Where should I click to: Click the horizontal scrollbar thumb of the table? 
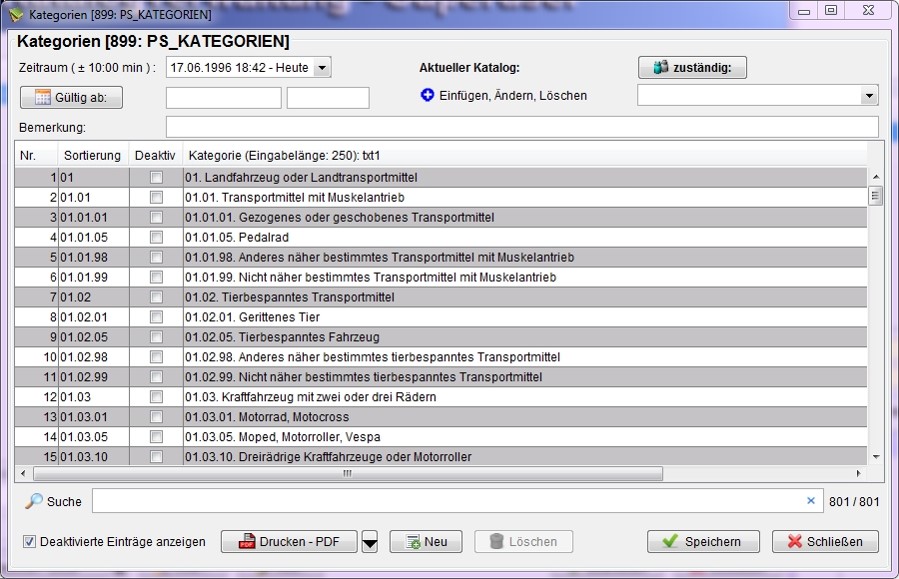348,474
